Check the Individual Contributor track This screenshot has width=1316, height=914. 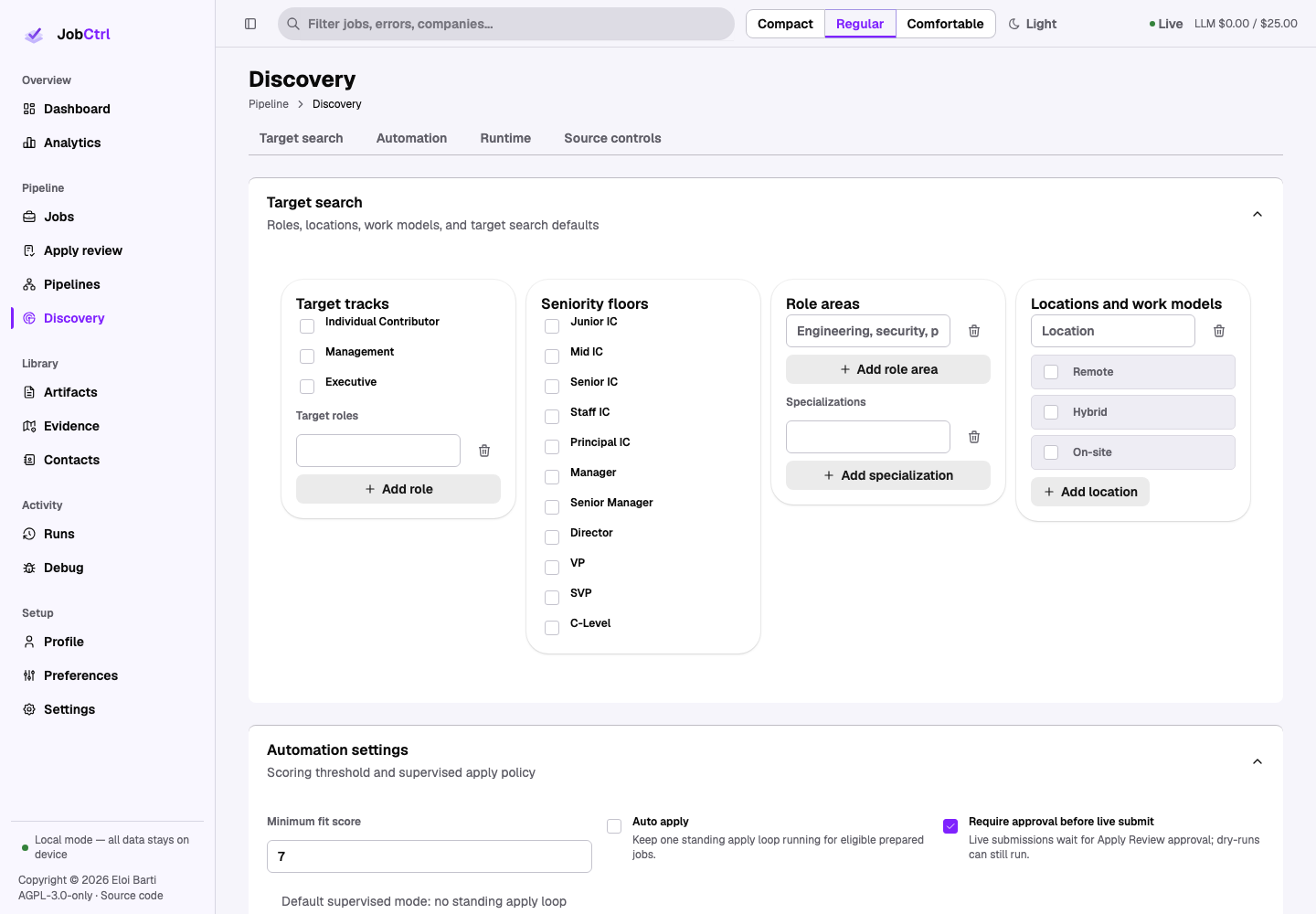307,326
